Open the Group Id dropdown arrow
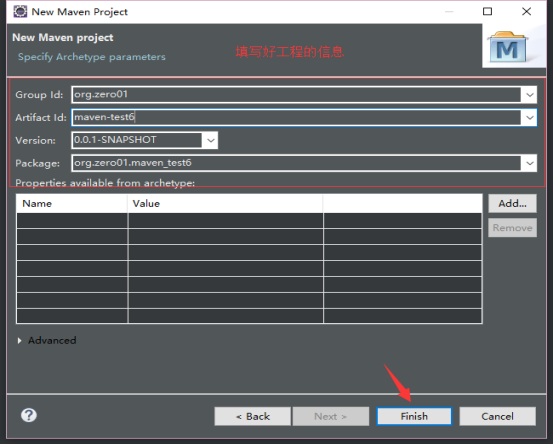Viewport: 554px width, 444px height. 529,95
